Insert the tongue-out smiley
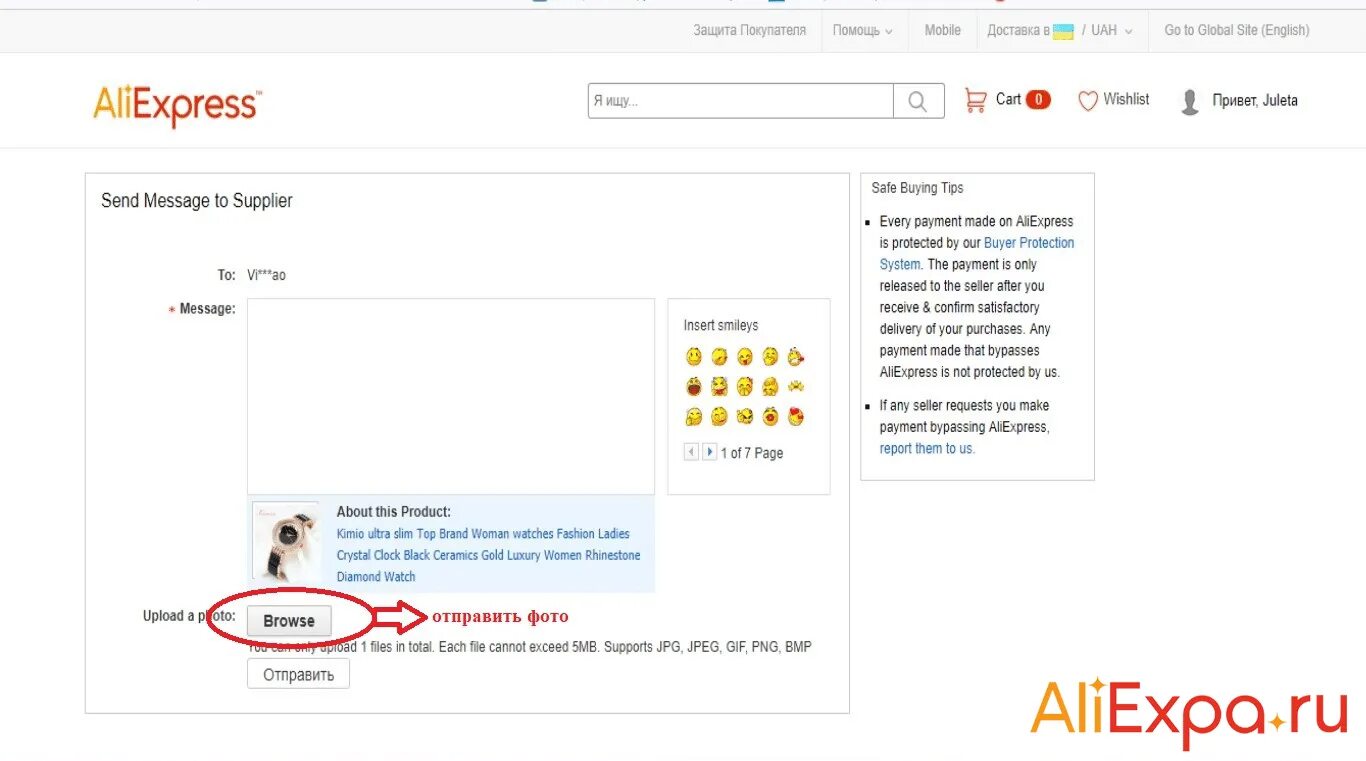The height and width of the screenshot is (761, 1366). click(x=745, y=356)
